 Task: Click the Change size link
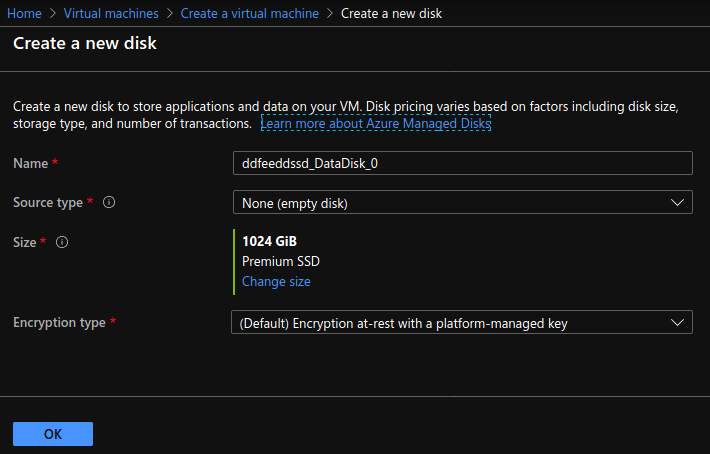(x=276, y=282)
